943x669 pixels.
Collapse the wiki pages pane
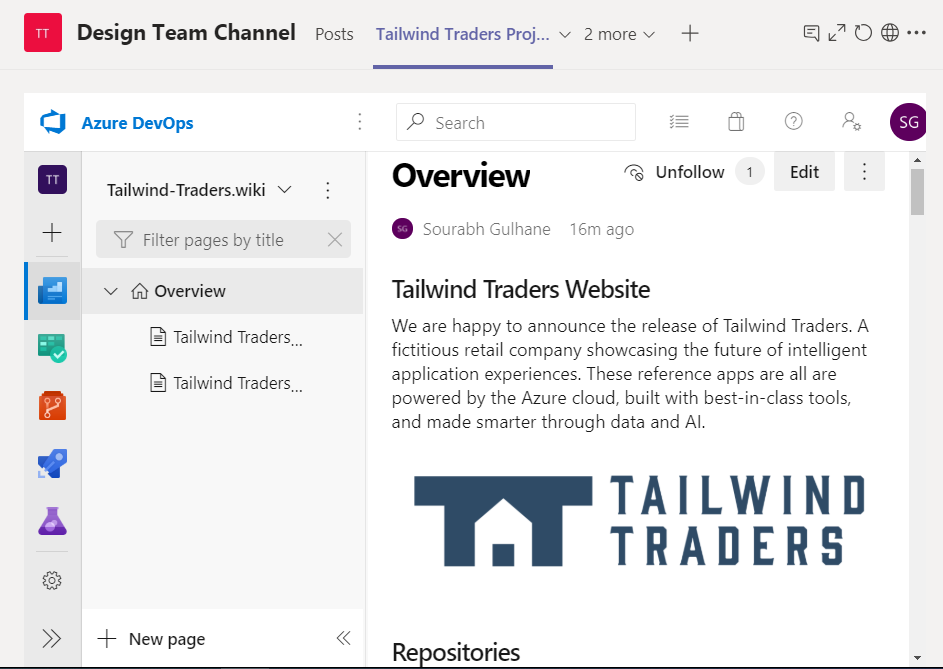click(x=343, y=638)
